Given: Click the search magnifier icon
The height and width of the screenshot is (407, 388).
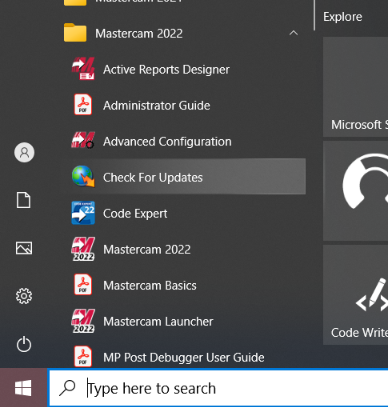Looking at the screenshot, I should [x=67, y=388].
